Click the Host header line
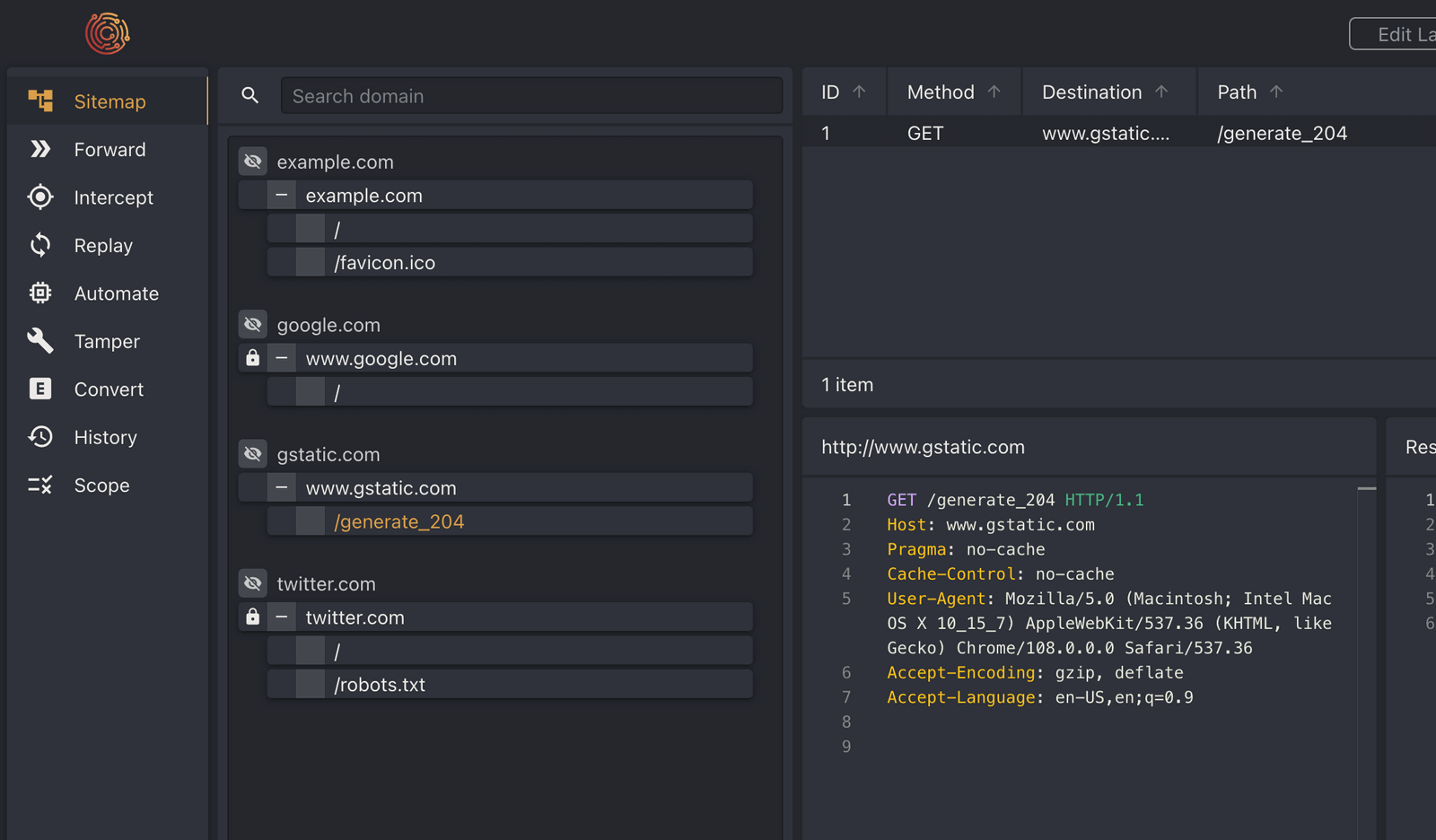 (991, 524)
